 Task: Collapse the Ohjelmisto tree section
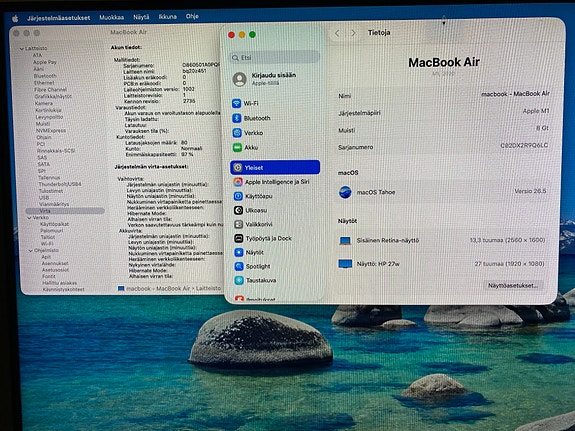pos(30,251)
